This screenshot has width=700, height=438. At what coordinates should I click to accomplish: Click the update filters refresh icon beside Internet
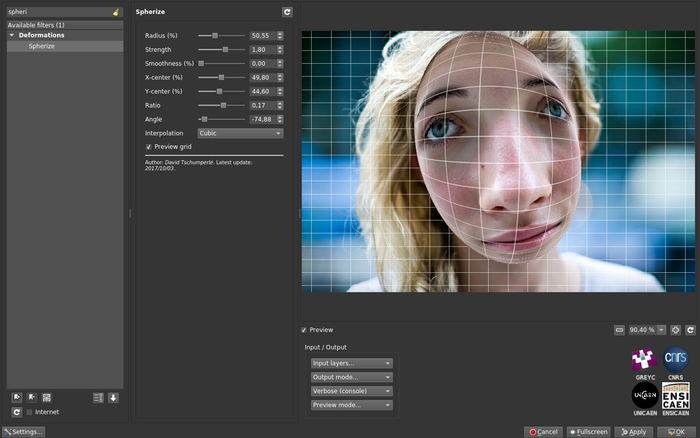pos(17,412)
